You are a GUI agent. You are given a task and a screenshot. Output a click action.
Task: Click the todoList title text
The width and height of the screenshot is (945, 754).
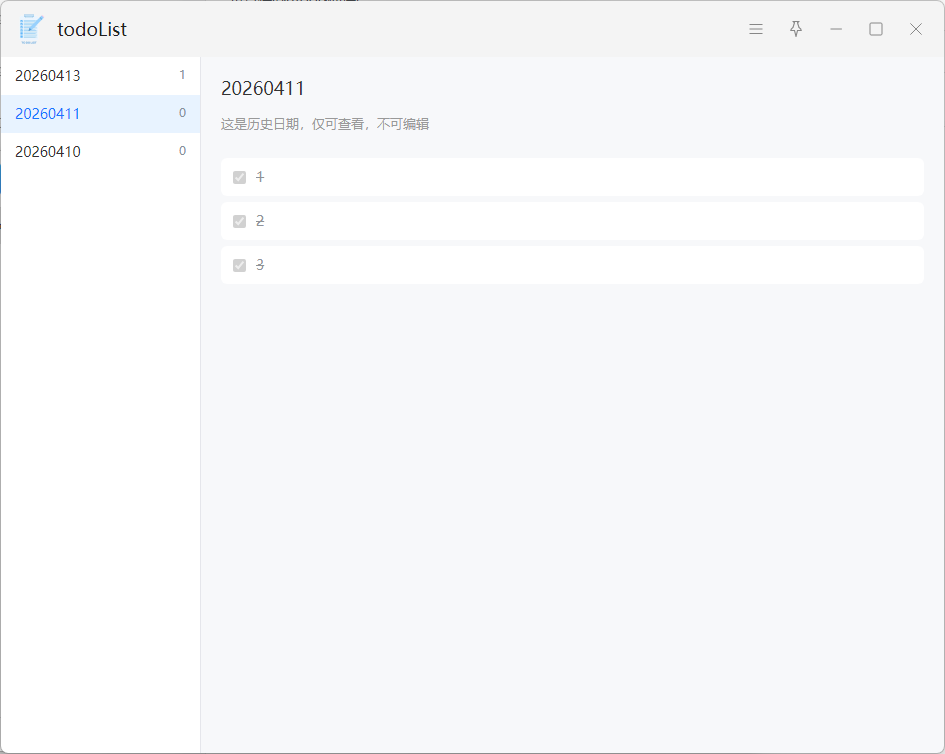point(92,30)
